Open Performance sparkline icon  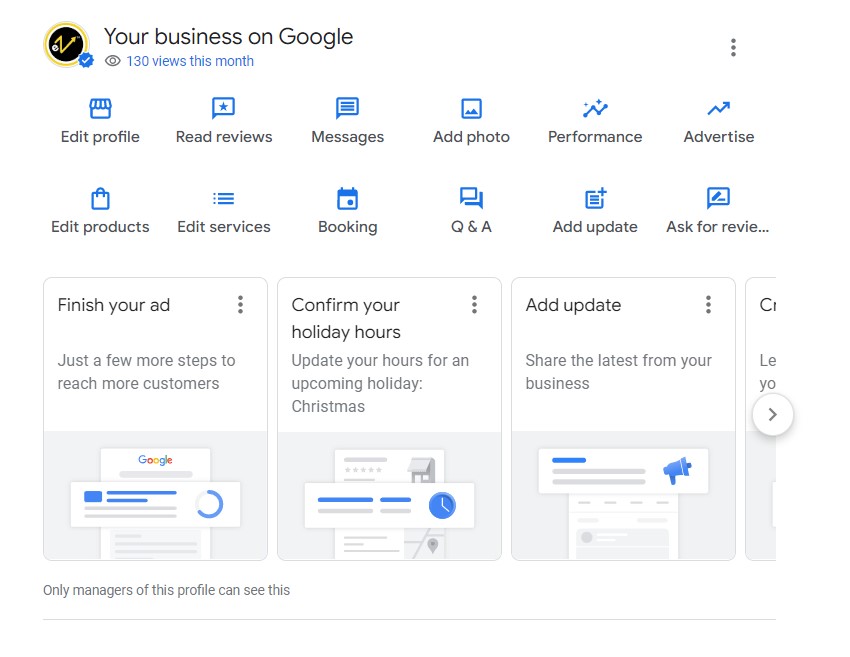[x=595, y=109]
